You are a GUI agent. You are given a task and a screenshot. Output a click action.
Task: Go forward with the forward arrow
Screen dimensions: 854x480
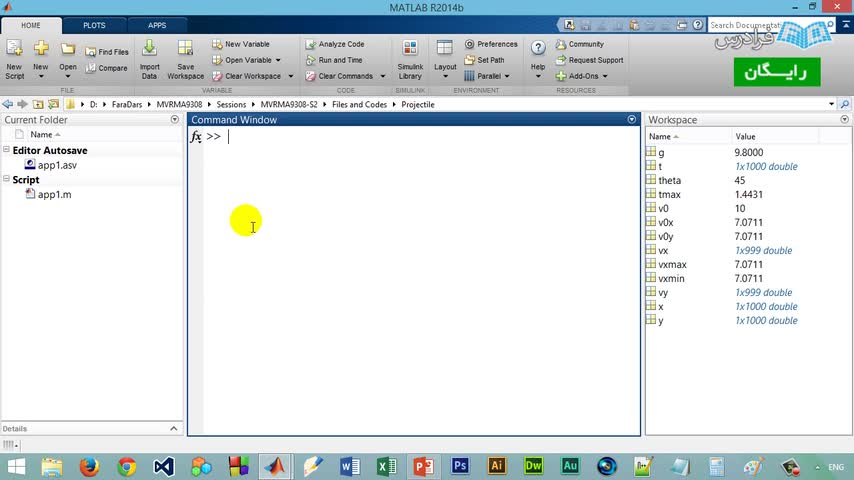point(22,104)
